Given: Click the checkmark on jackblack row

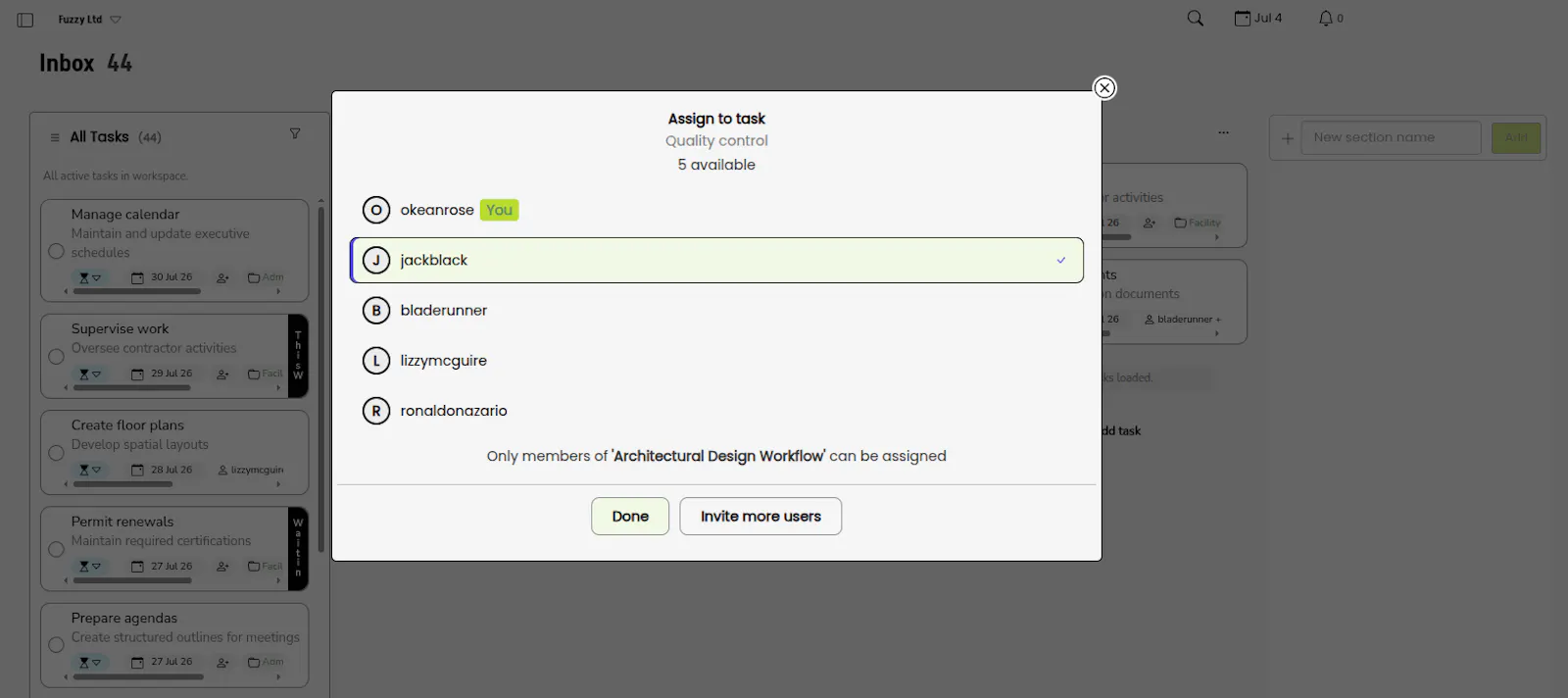Looking at the screenshot, I should [1061, 260].
